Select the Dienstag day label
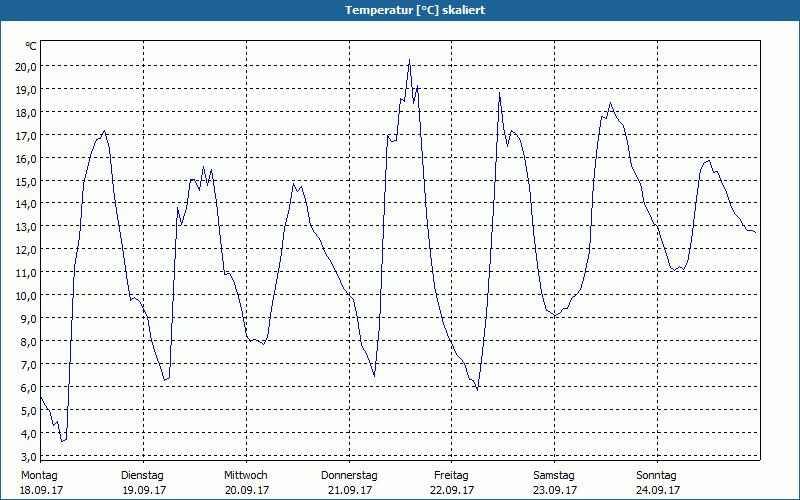Image resolution: width=800 pixels, height=500 pixels. (142, 475)
